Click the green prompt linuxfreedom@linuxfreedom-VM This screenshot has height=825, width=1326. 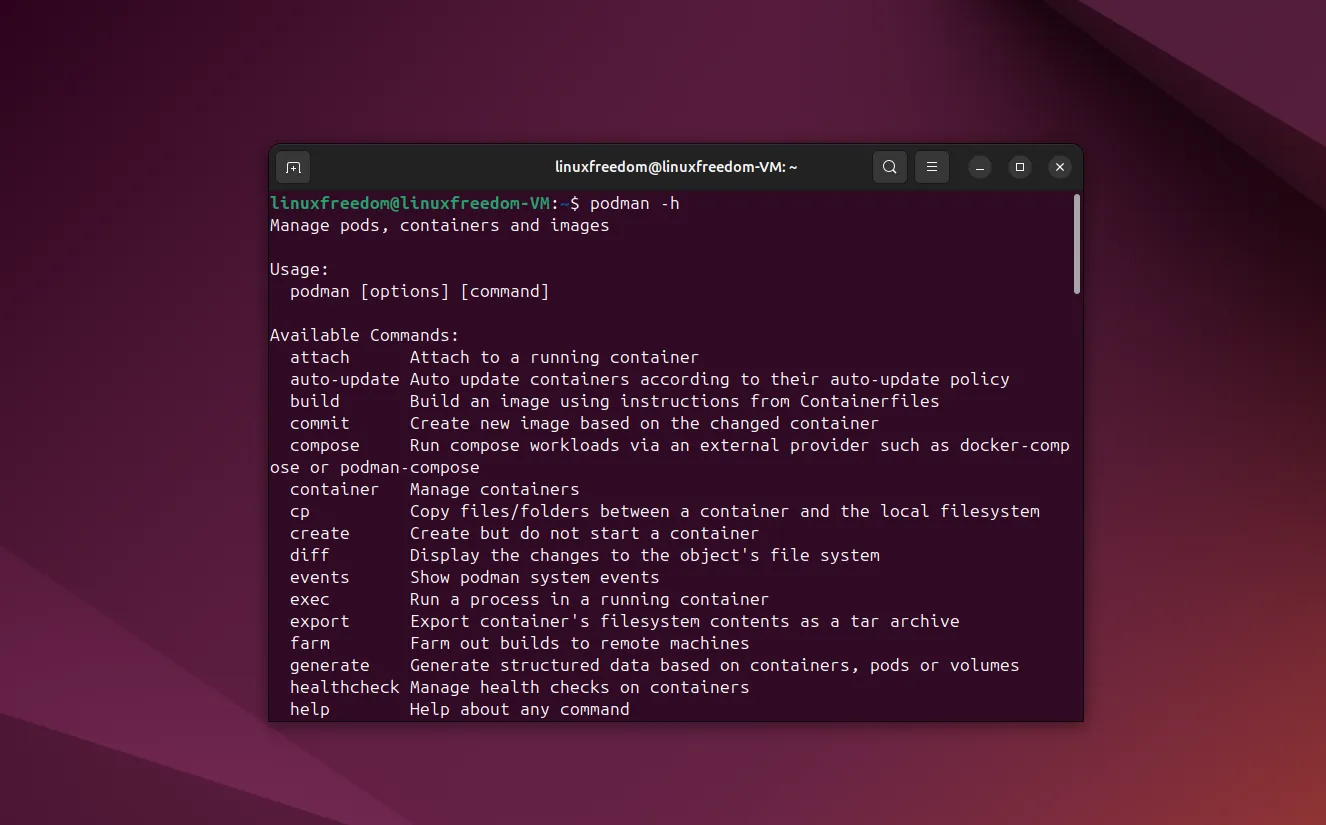point(410,203)
